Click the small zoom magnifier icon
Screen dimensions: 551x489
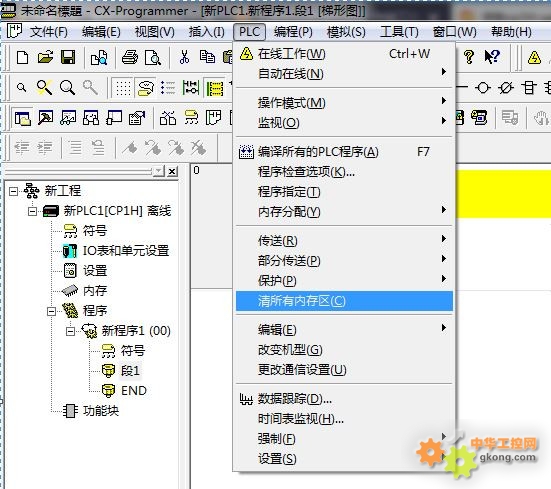tap(22, 87)
